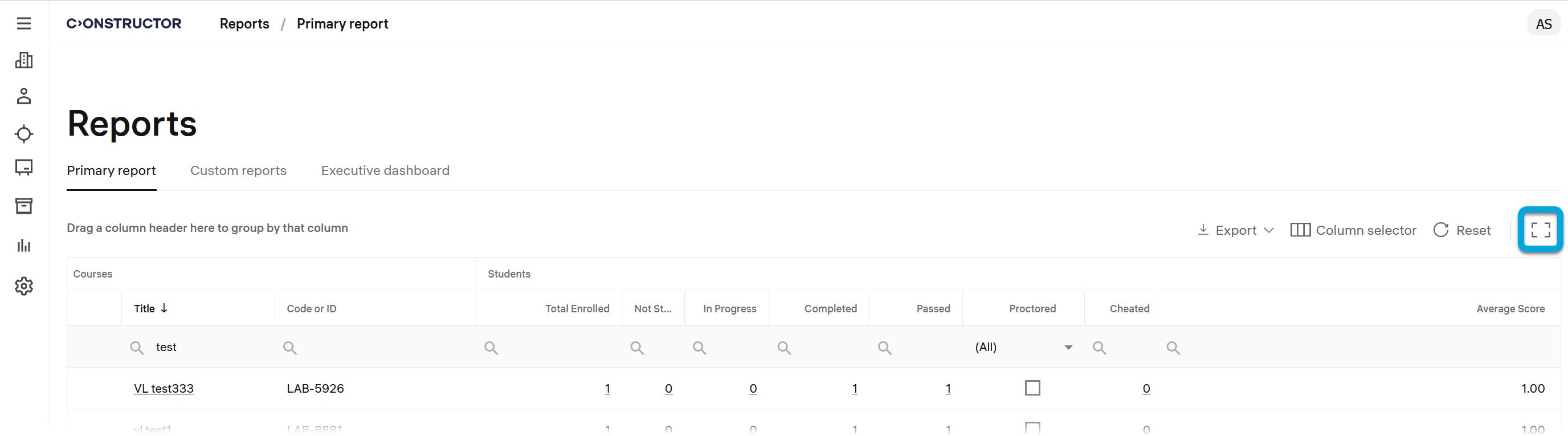Open the Export dropdown
This screenshot has height=436, width=1568.
tap(1236, 230)
